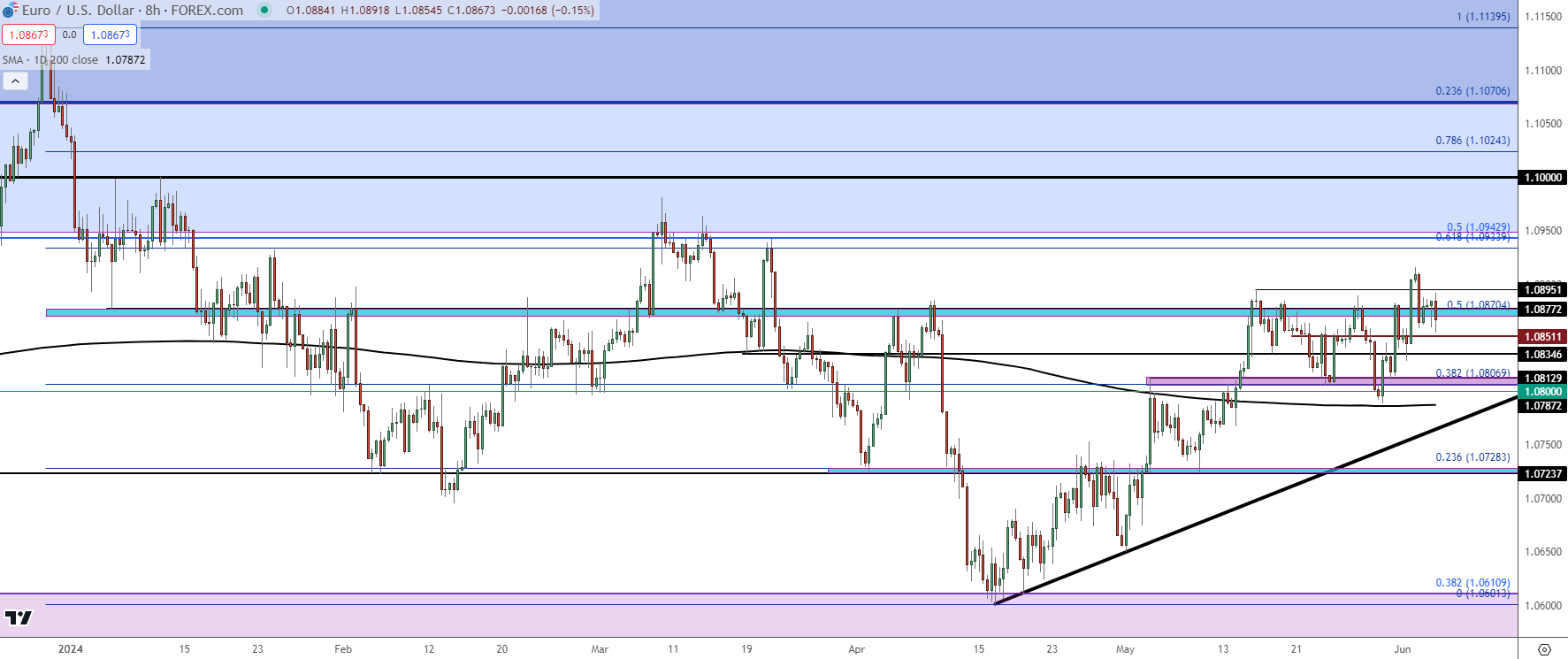1568x659 pixels.
Task: Select the 1.08129 price axis label
Action: (x=1543, y=379)
